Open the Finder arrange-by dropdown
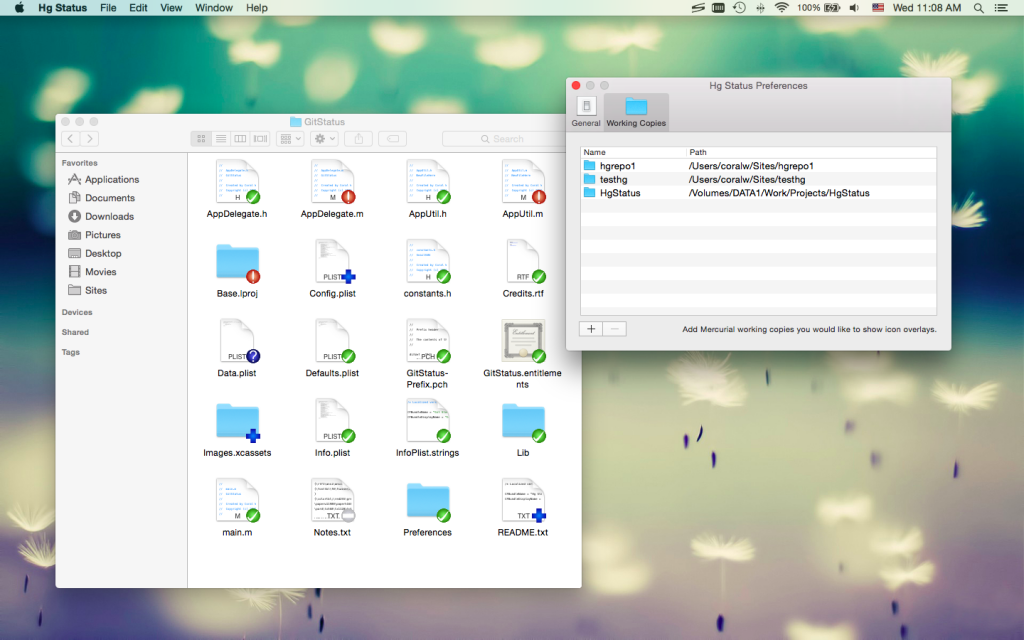This screenshot has width=1024, height=640. 290,138
